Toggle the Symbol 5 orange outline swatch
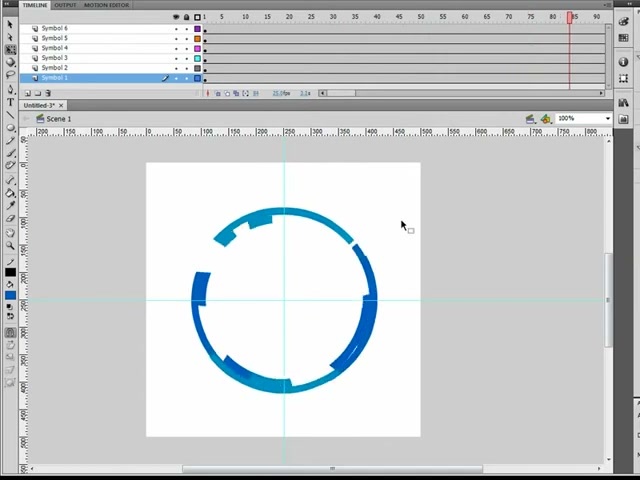 198,39
